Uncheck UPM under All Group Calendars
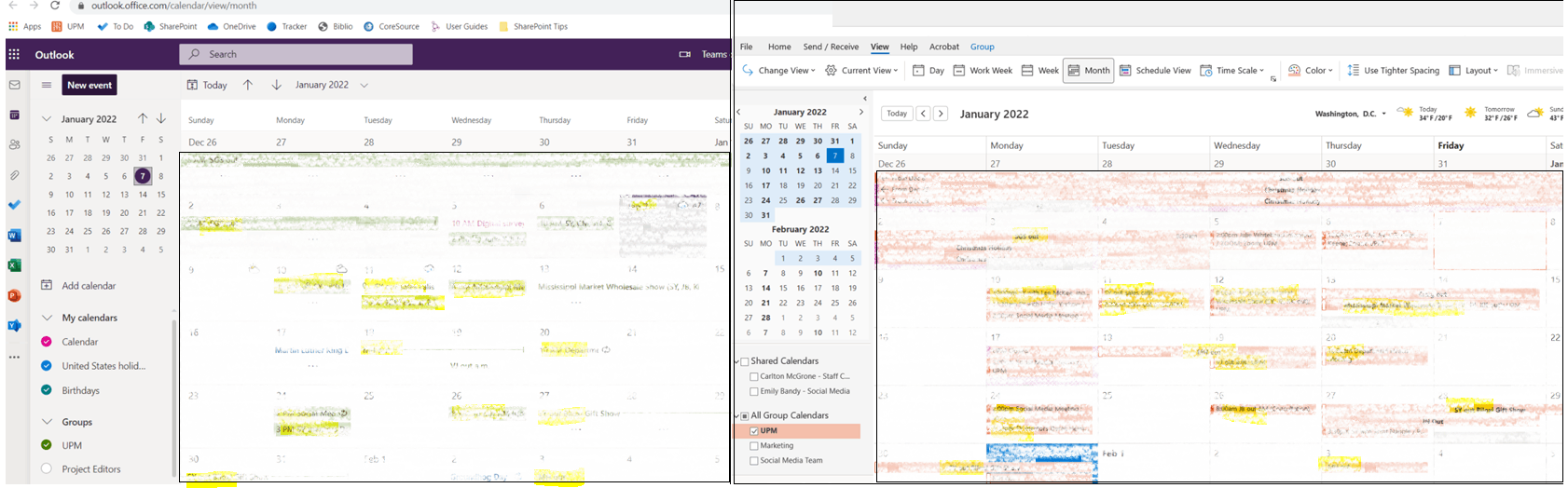This screenshot has width=1568, height=488. point(754,431)
